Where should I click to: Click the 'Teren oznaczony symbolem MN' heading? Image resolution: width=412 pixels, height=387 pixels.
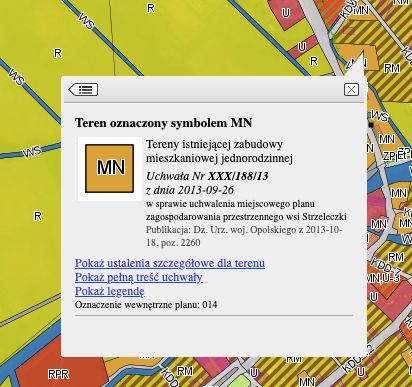(x=164, y=123)
